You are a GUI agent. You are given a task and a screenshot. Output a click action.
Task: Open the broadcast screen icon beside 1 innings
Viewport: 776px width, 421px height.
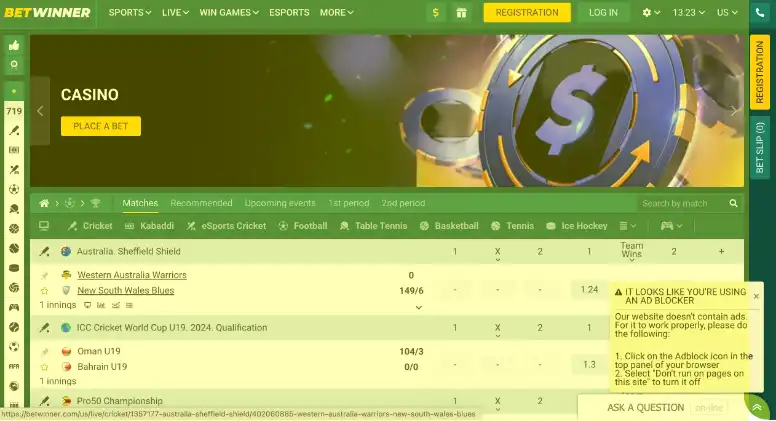pyautogui.click(x=87, y=305)
